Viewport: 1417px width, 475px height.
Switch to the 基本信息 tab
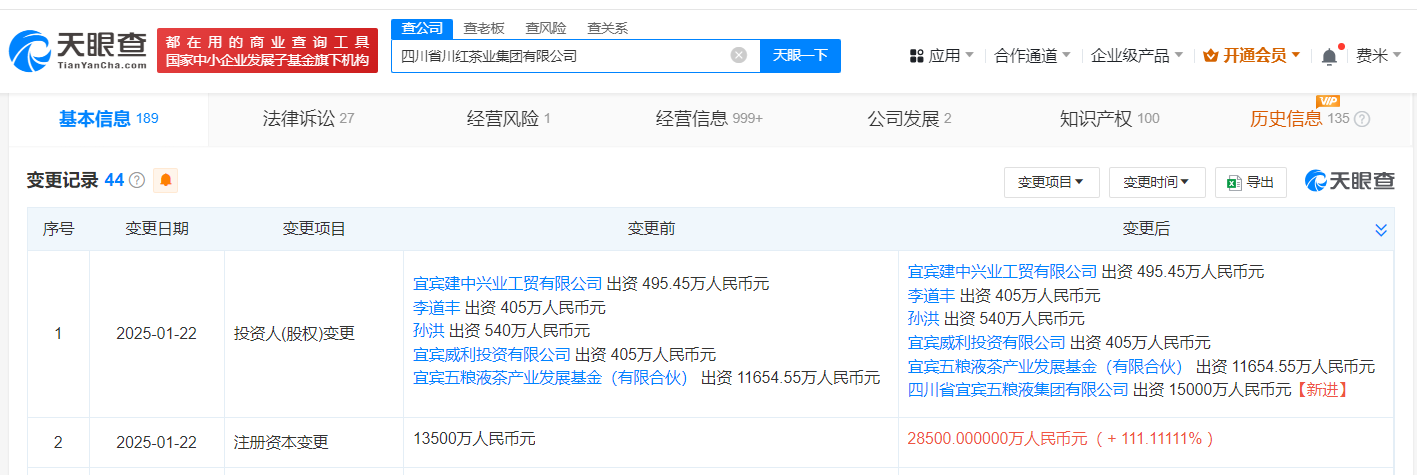coord(108,119)
